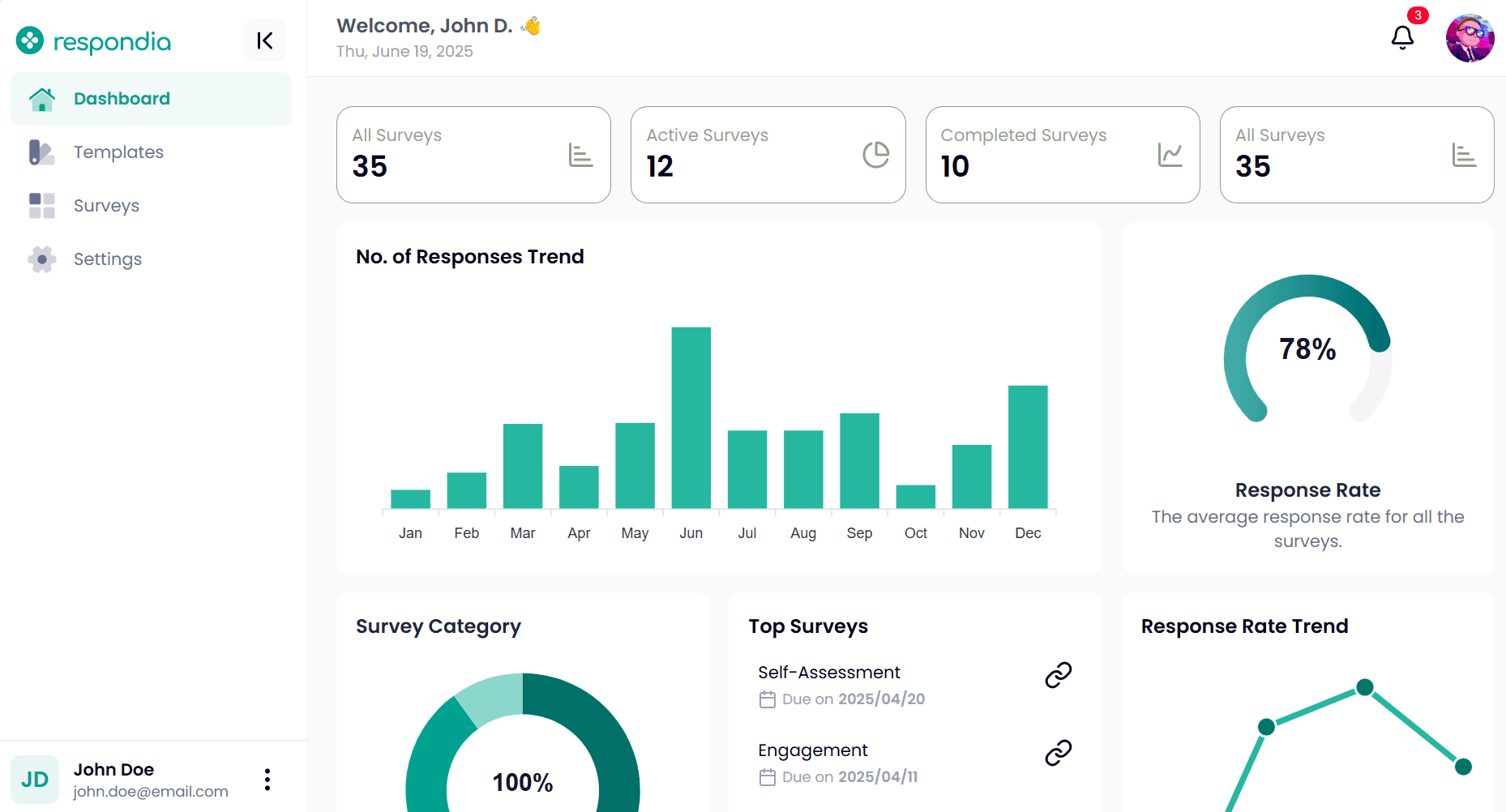This screenshot has height=812, width=1506.
Task: Click the December bar in the responses chart
Action: click(1027, 447)
